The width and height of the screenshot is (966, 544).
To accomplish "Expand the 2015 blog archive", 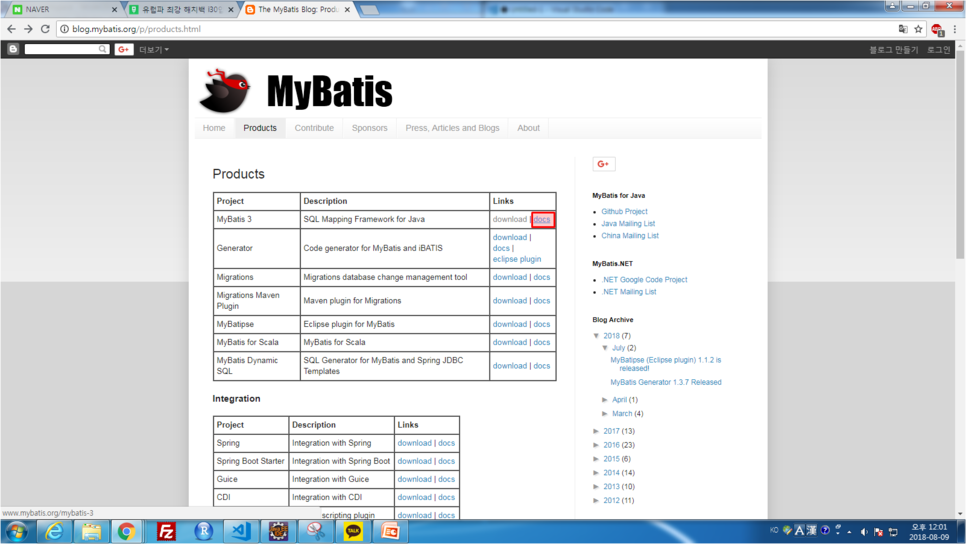I will tap(596, 459).
